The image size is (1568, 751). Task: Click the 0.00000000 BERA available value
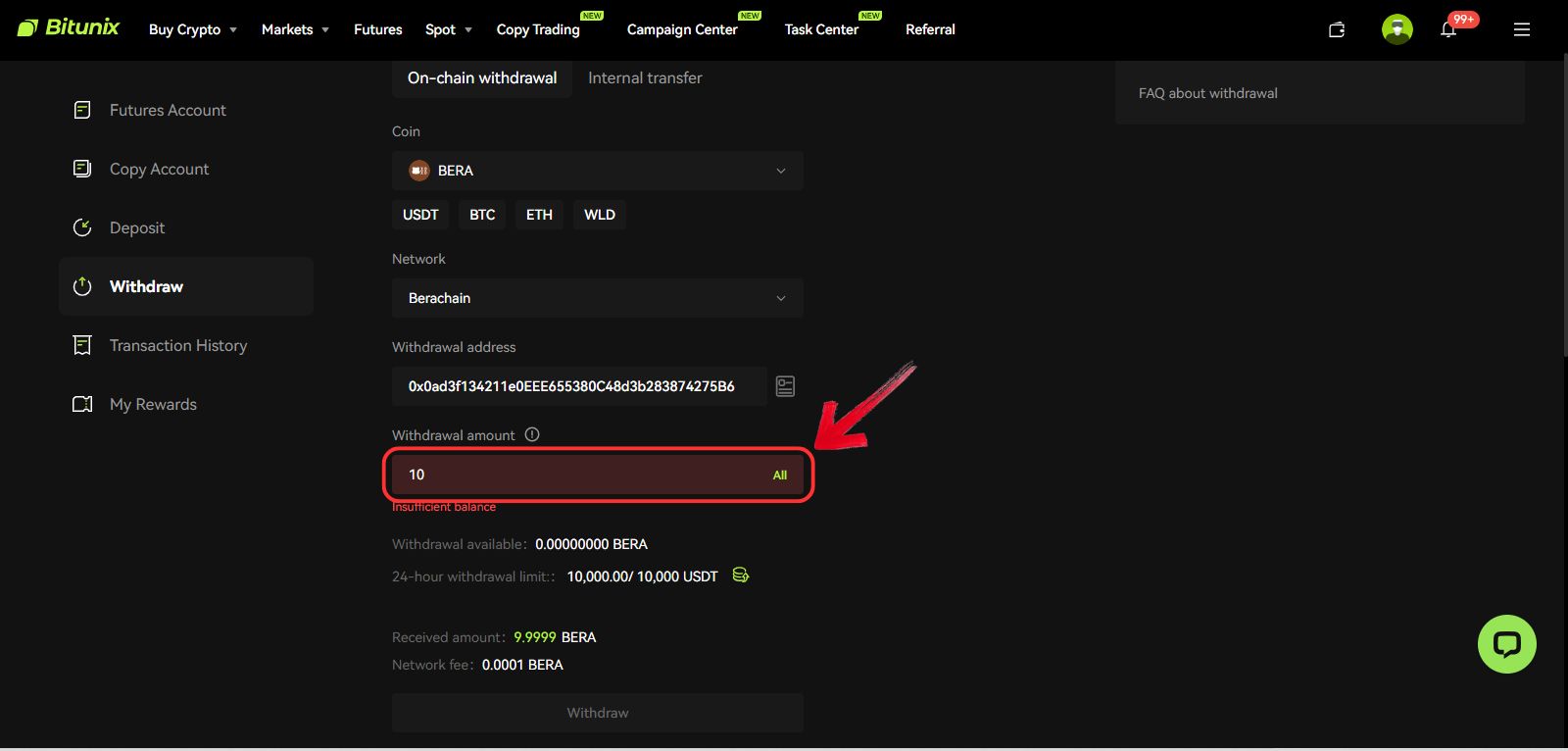(x=591, y=544)
